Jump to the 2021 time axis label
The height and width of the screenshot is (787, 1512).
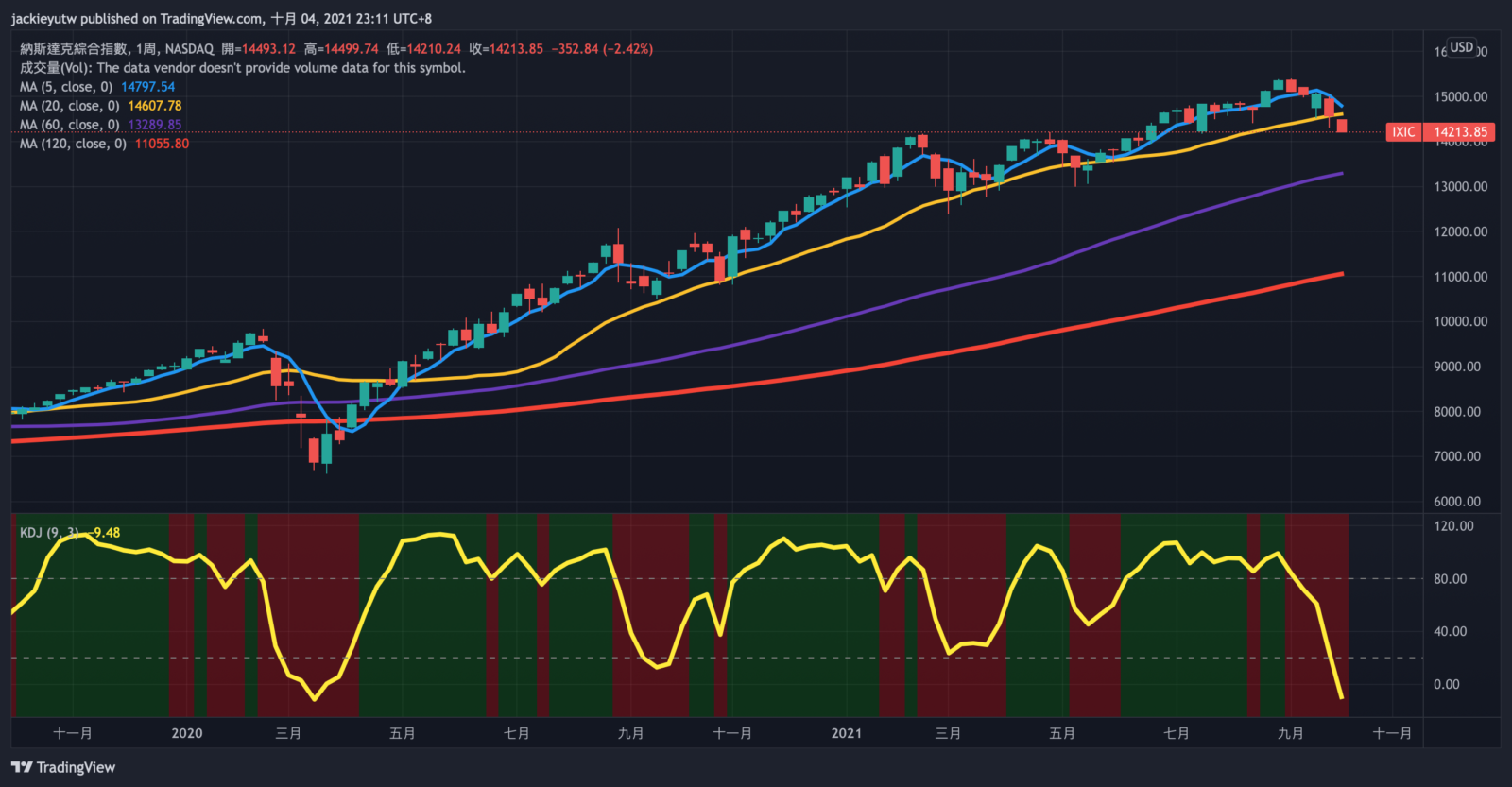[846, 733]
